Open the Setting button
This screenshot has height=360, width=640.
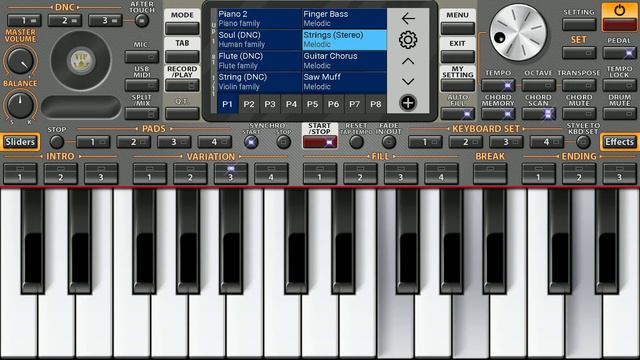click(x=579, y=24)
